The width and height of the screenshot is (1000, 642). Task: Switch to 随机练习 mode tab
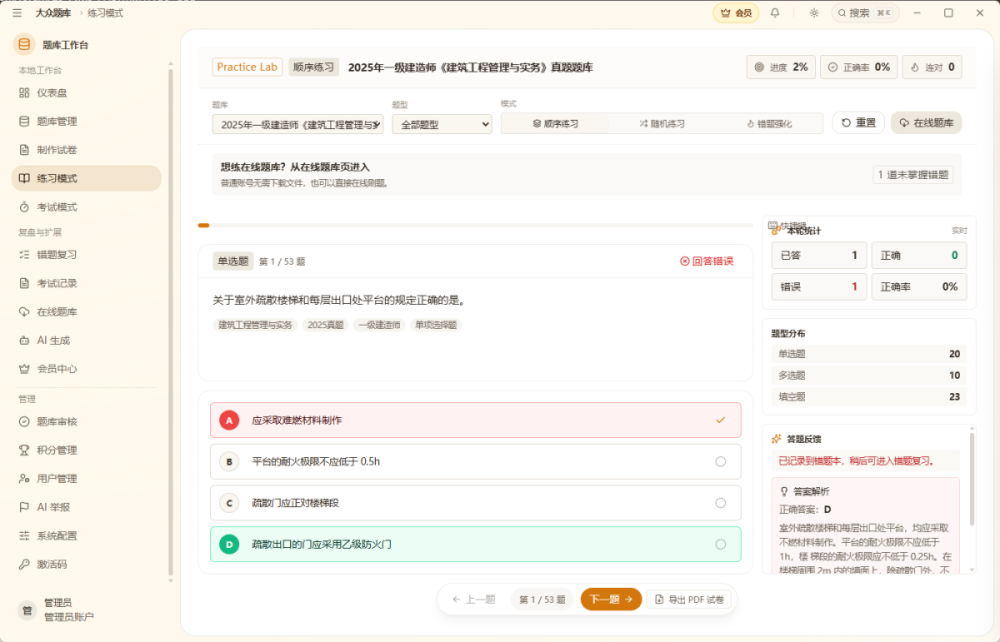[662, 124]
